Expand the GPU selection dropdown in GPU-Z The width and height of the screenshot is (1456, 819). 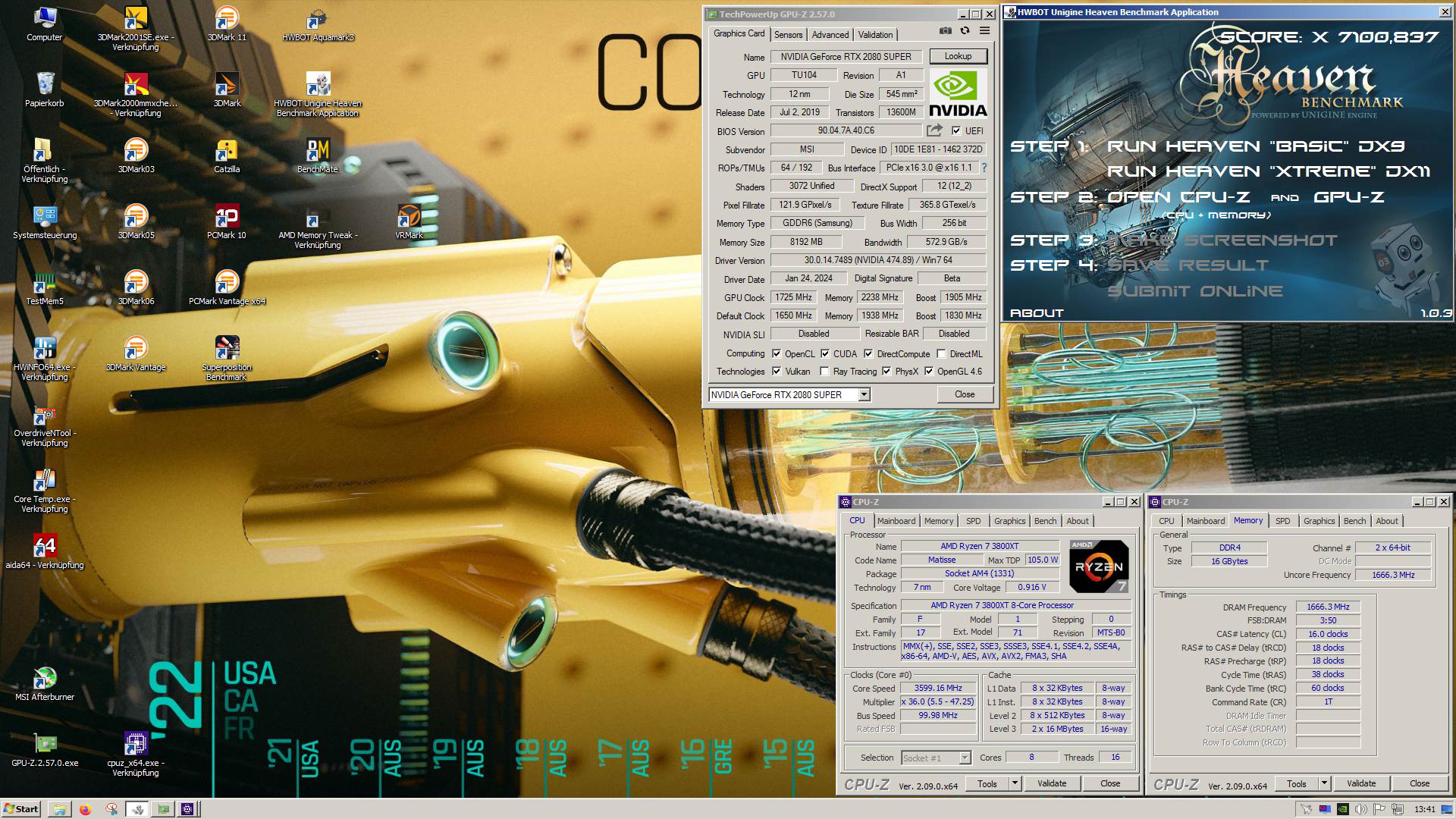(864, 394)
